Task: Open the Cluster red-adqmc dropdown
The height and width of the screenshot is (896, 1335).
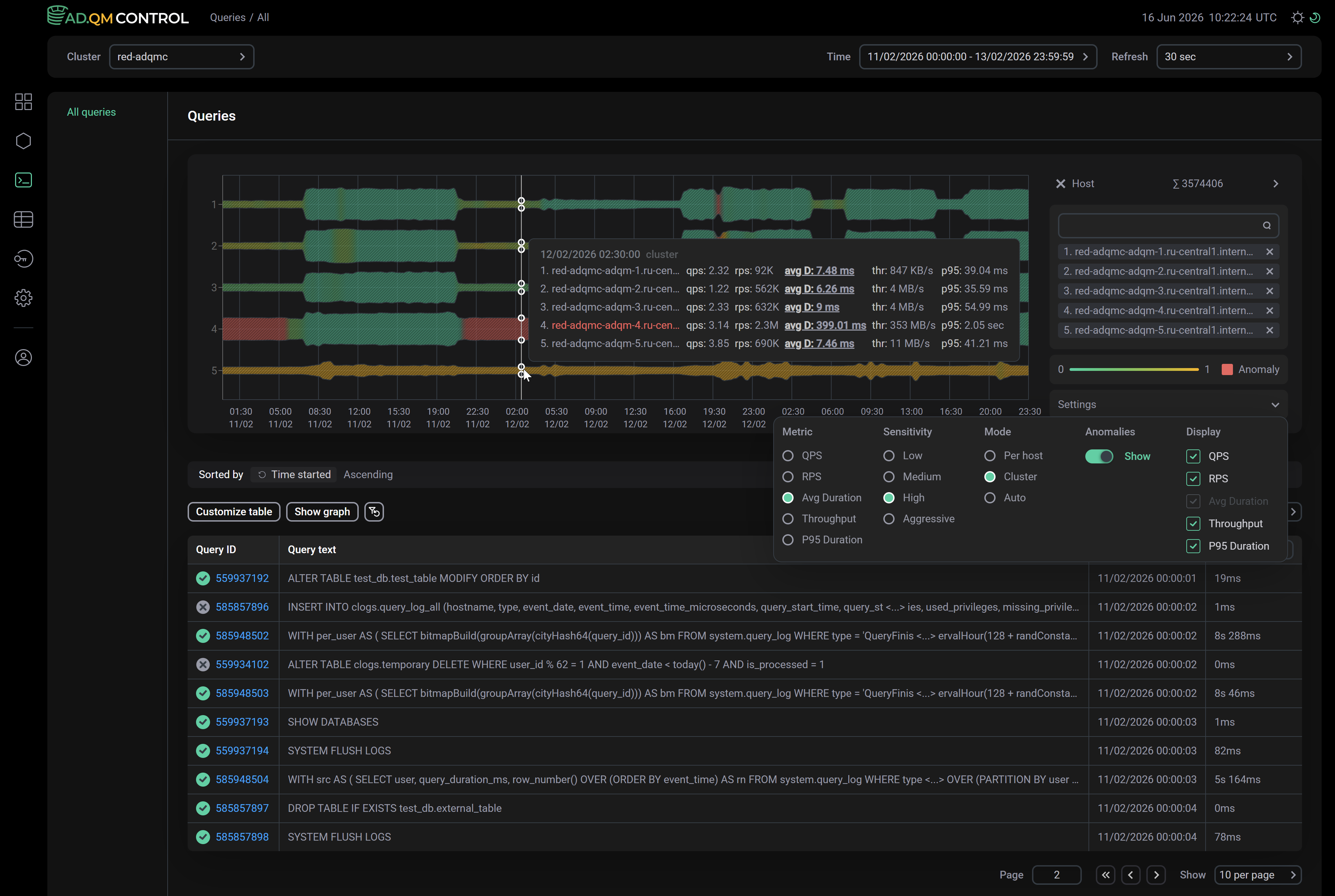Action: pyautogui.click(x=182, y=56)
